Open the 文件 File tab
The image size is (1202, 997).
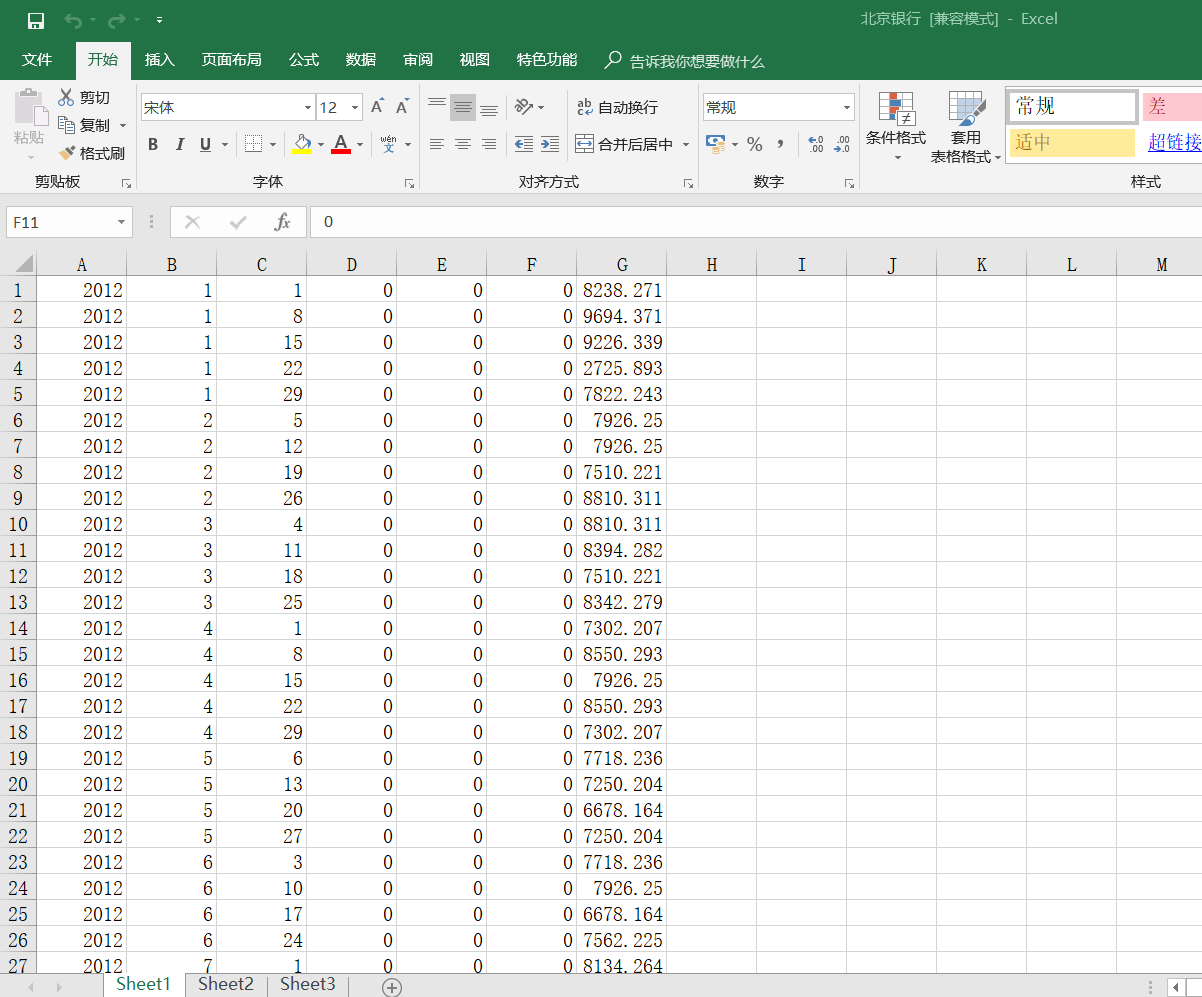click(37, 60)
